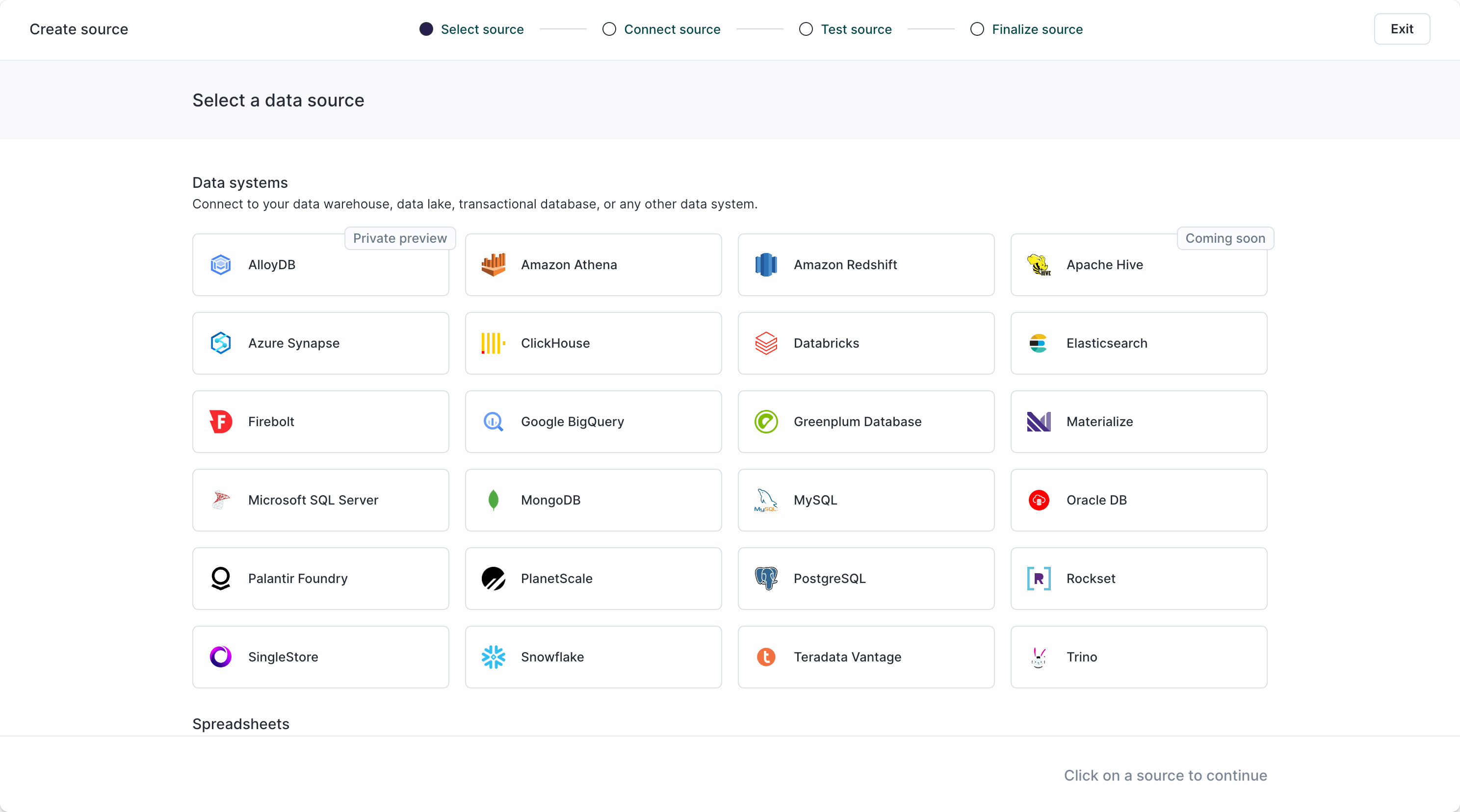
Task: Select the Finalize source step circle
Action: 977,29
